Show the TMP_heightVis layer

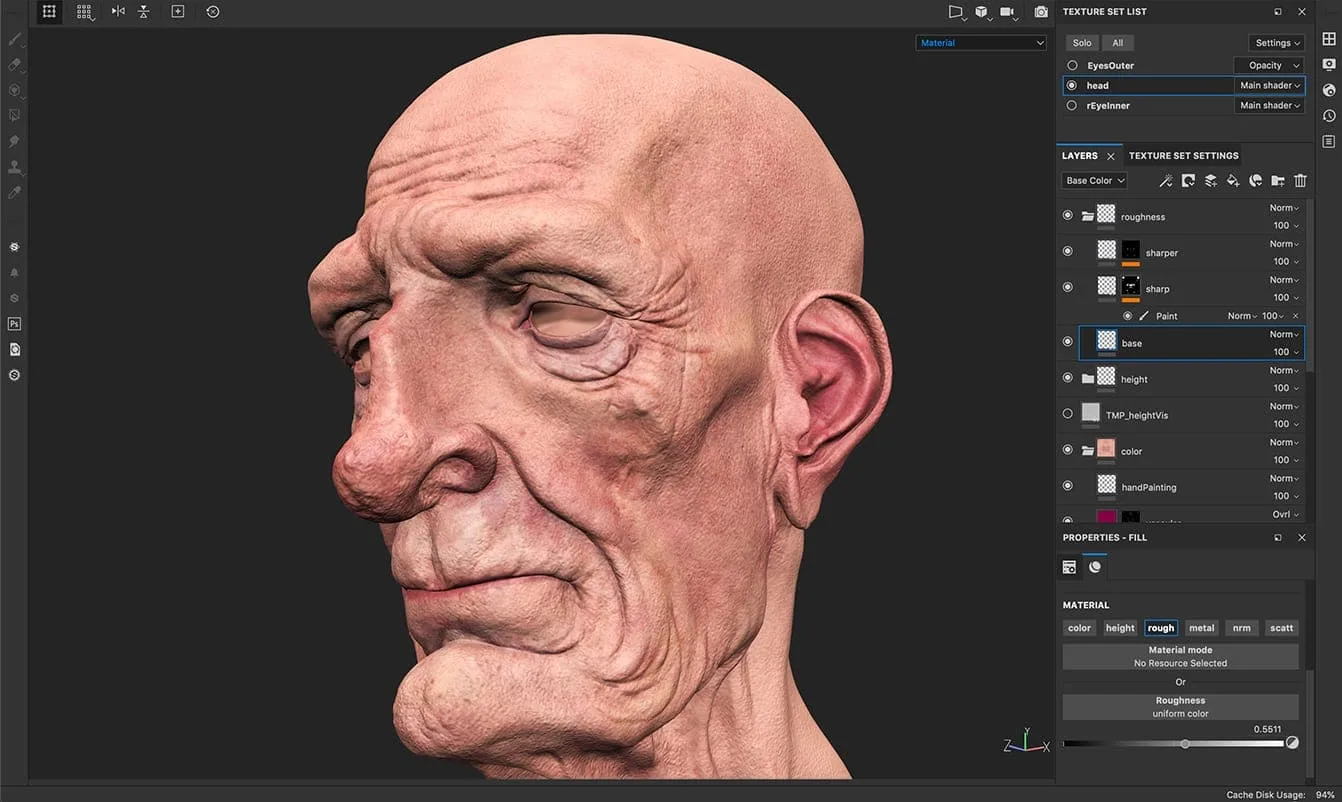[1068, 414]
